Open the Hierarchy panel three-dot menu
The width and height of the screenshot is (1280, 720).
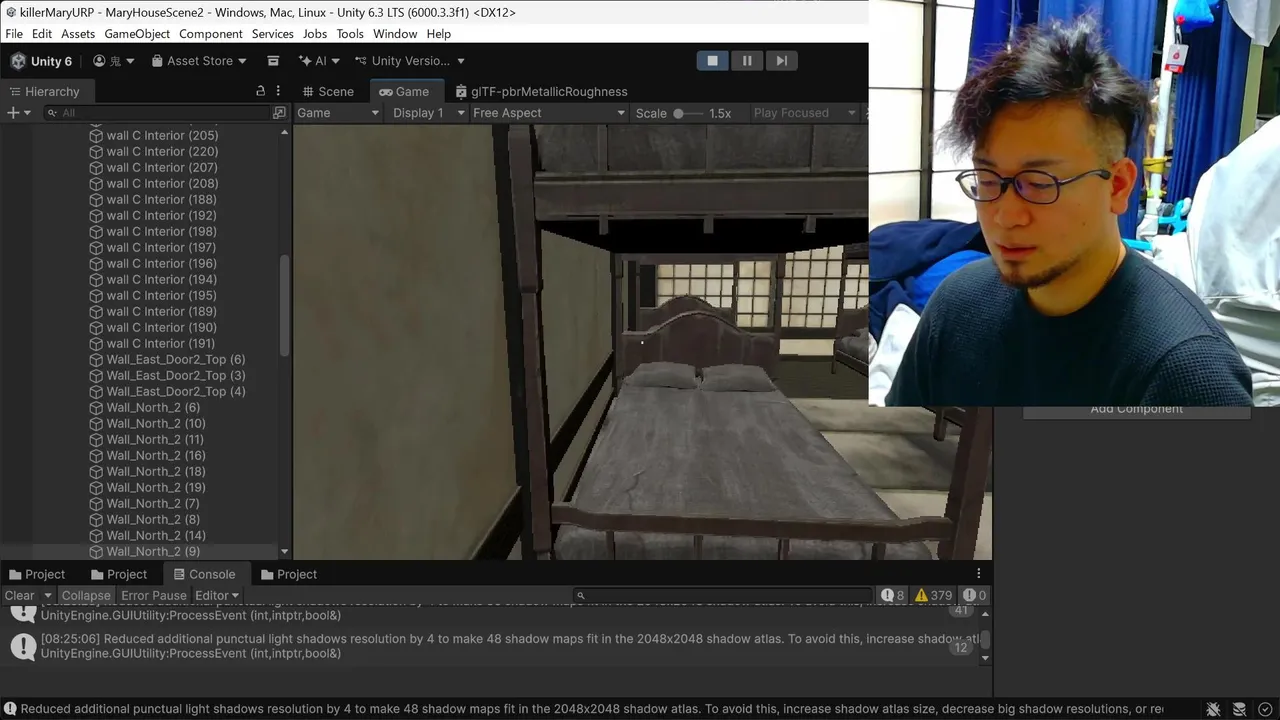279,91
